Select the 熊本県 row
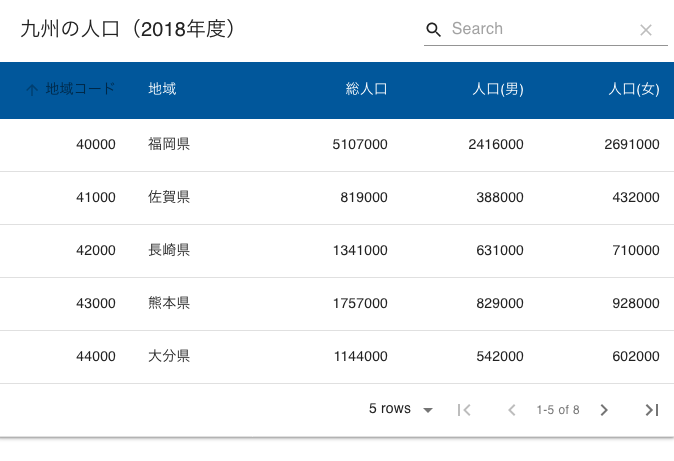Viewport: 674px width, 461px height. point(337,304)
